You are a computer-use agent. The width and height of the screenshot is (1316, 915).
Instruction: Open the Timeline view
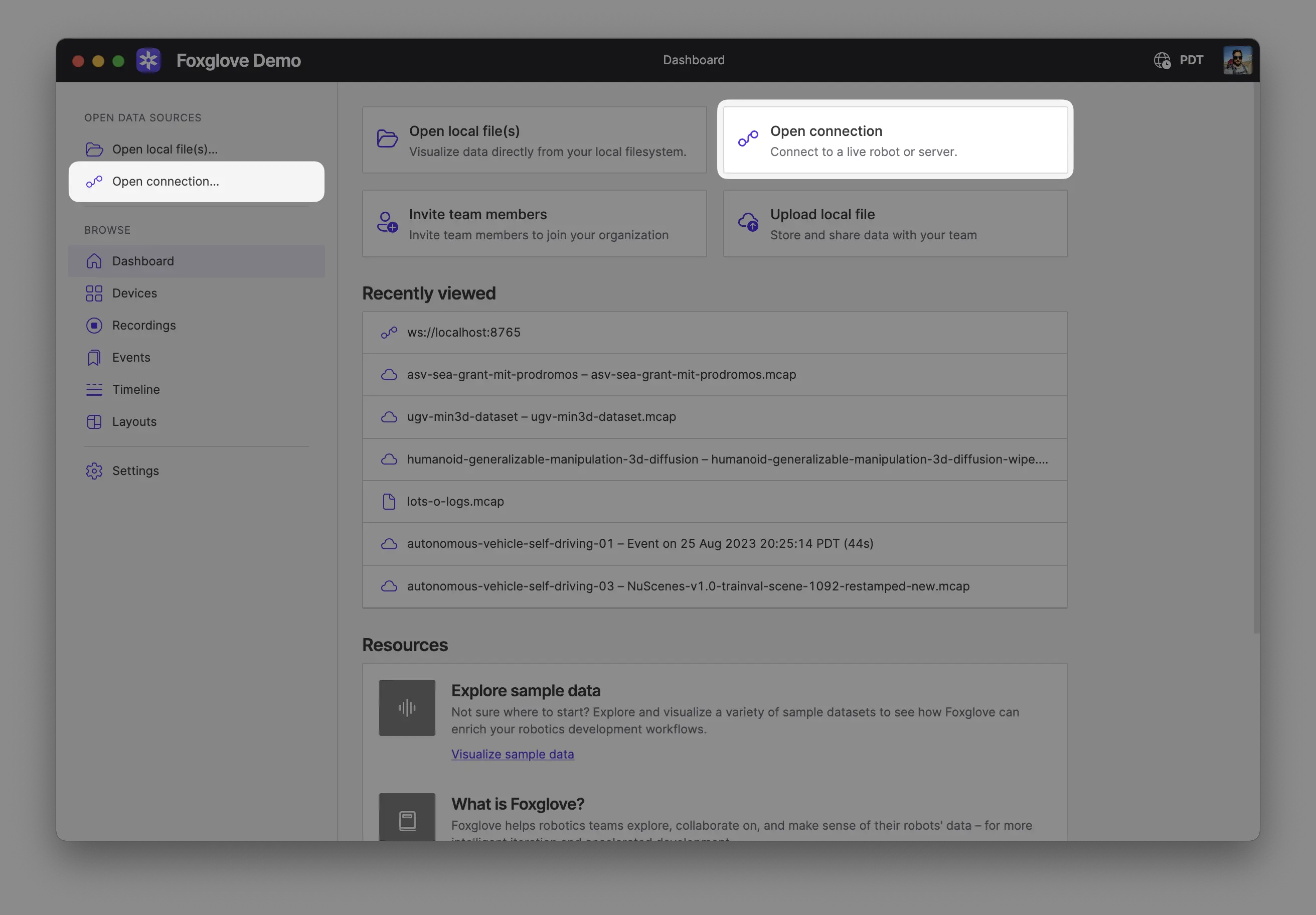(136, 390)
